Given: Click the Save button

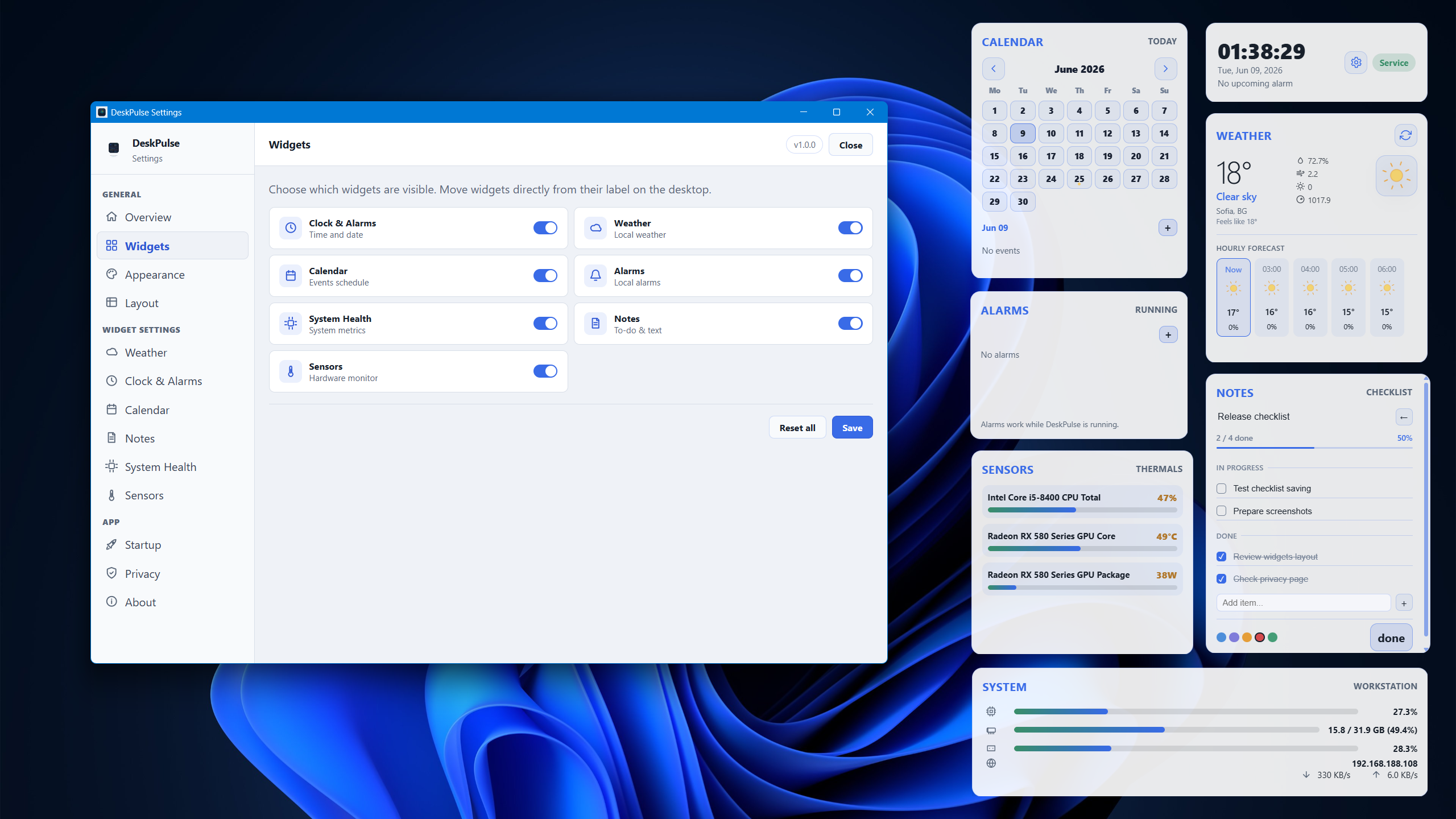Looking at the screenshot, I should pos(852,428).
